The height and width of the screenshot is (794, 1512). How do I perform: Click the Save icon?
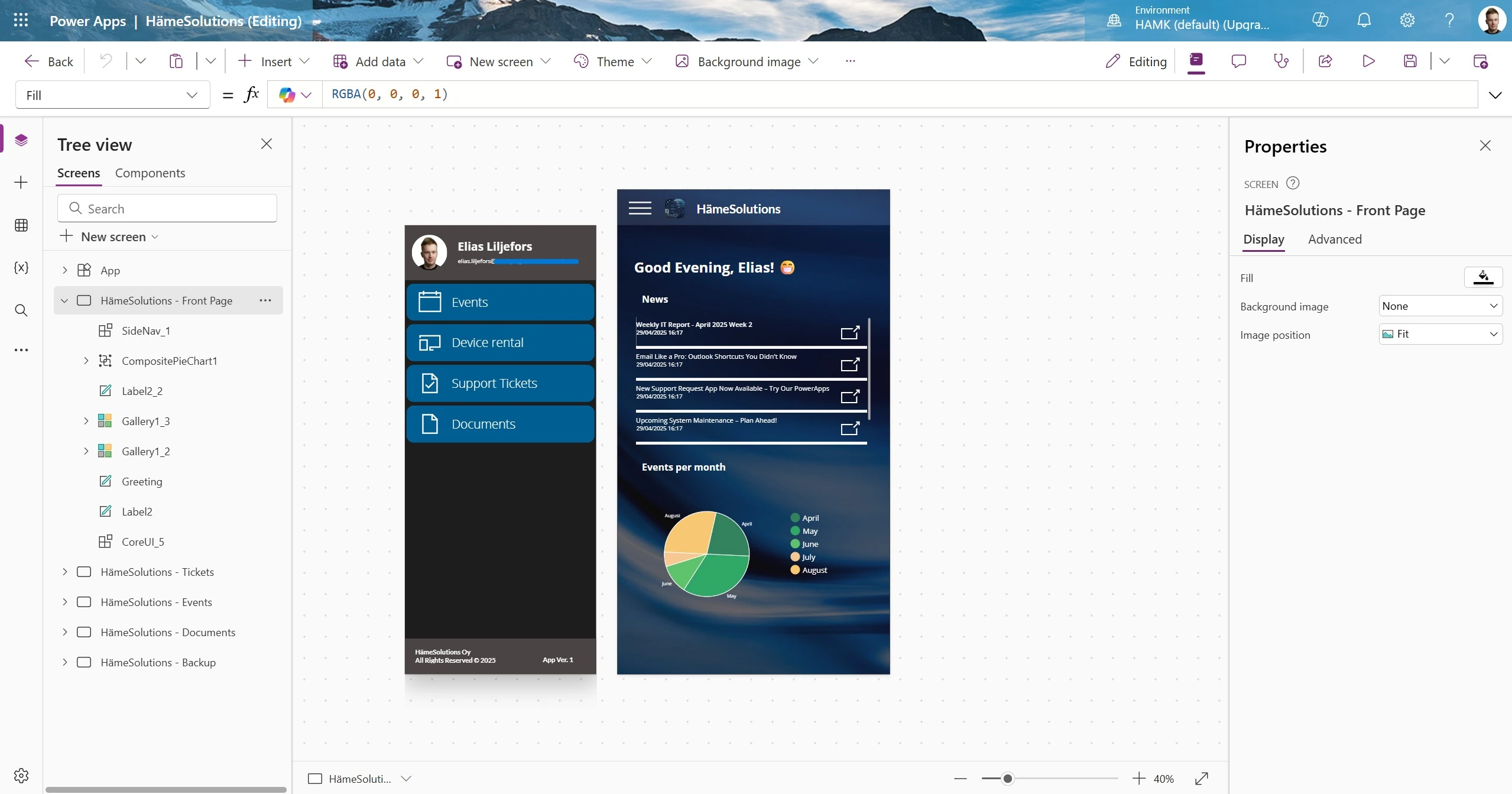point(1410,61)
